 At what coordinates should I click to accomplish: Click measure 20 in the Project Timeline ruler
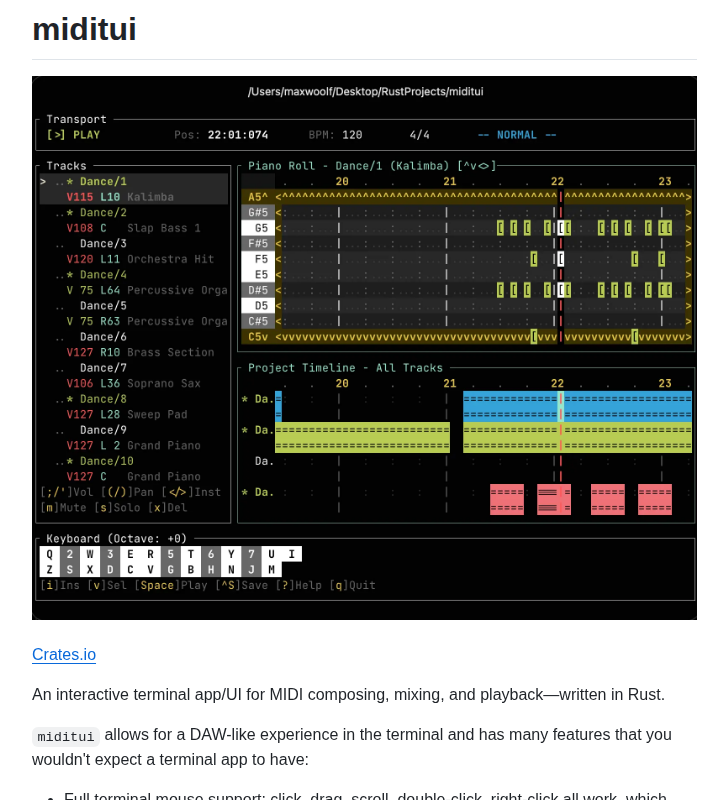342,384
